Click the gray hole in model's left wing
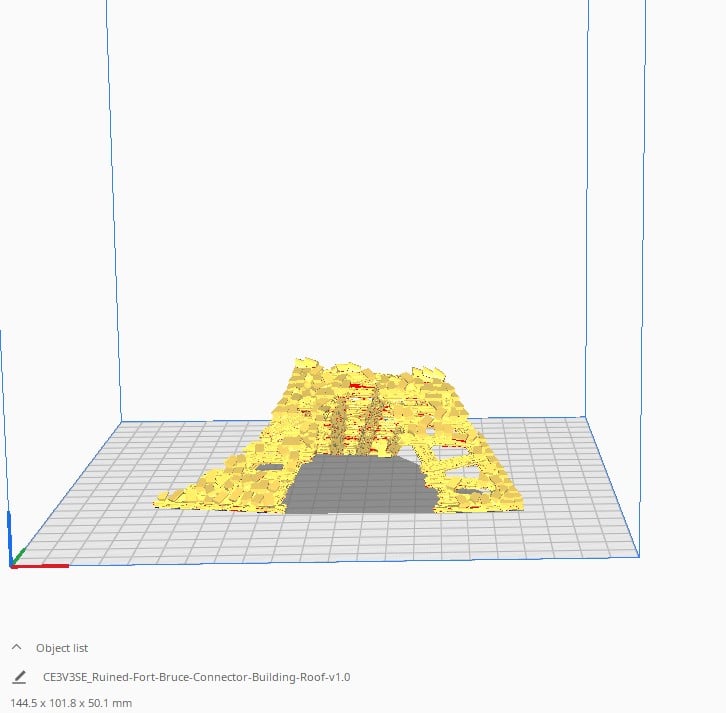Image resolution: width=726 pixels, height=713 pixels. pyautogui.click(x=268, y=467)
